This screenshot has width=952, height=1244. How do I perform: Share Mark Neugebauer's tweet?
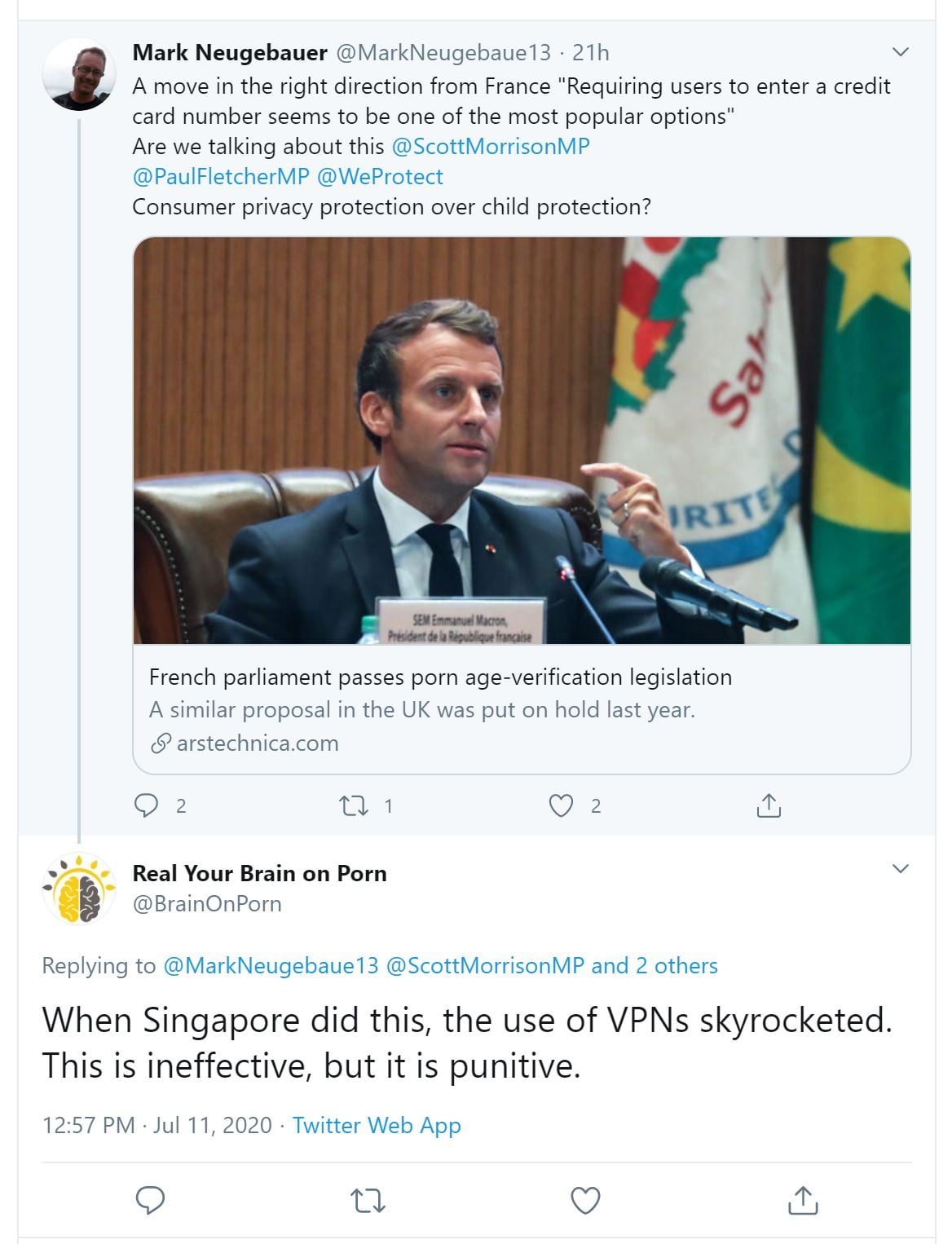click(768, 805)
